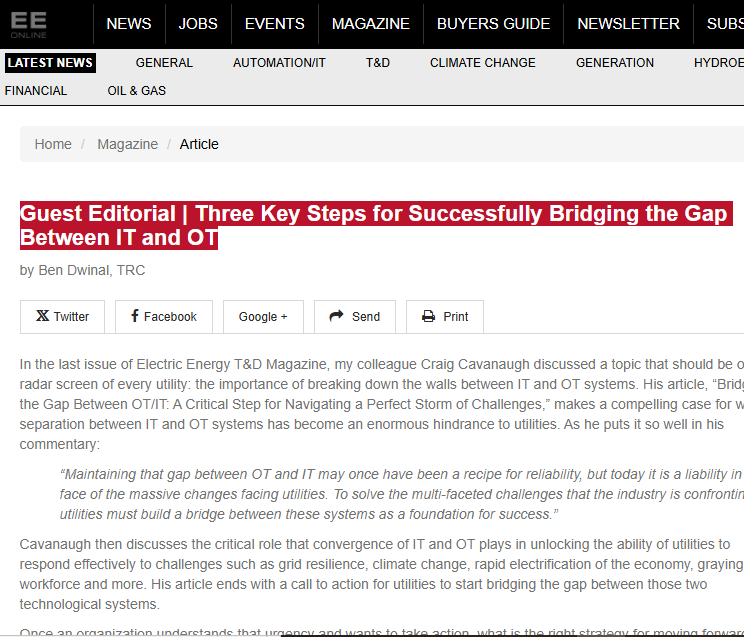Viewport: 744px width, 637px height.
Task: Open the partially visible SUBS menu item
Action: (x=725, y=24)
